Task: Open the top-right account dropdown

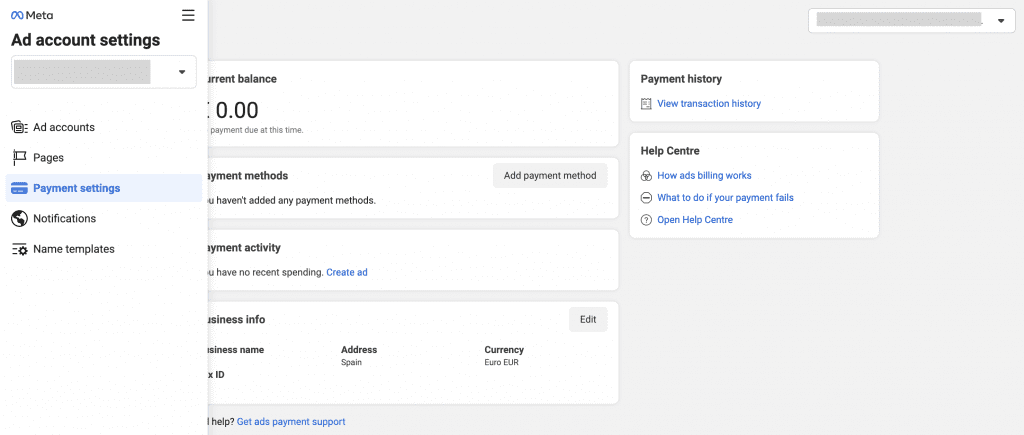Action: (911, 21)
